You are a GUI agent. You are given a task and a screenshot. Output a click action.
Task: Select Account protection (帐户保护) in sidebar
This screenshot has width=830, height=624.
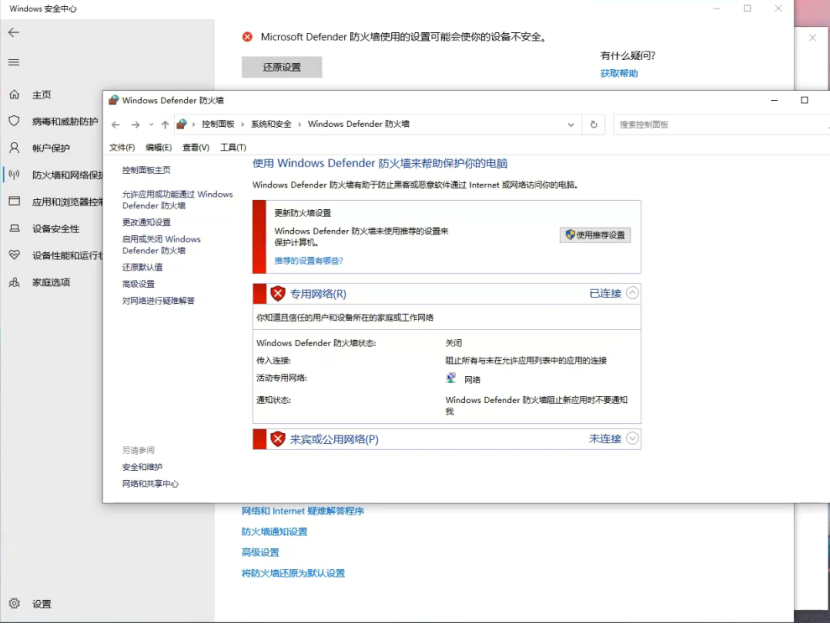(x=50, y=148)
